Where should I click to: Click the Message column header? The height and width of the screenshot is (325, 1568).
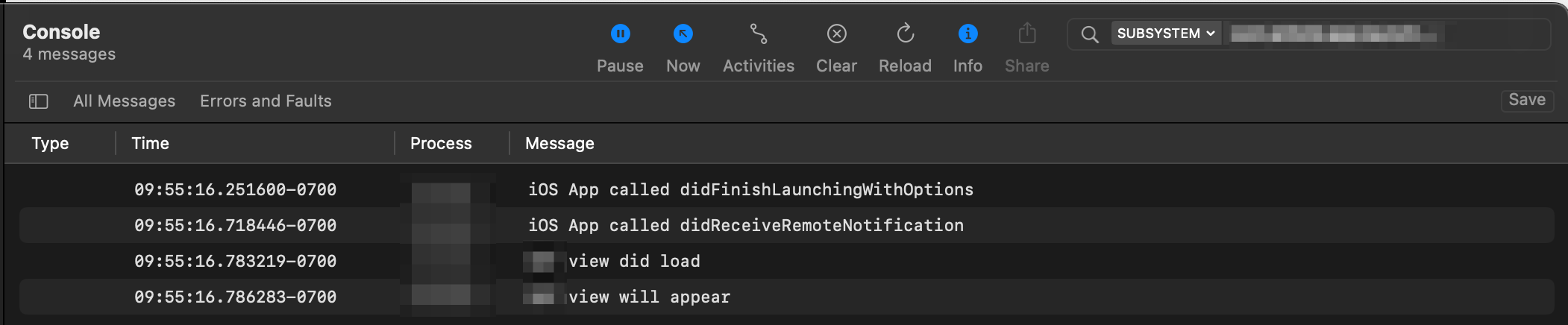tap(559, 143)
